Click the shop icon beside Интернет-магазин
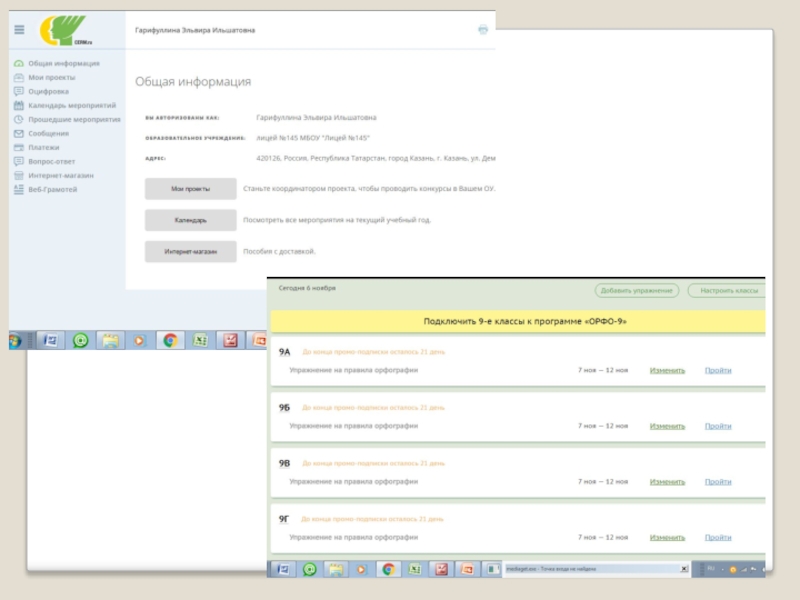 tap(19, 176)
